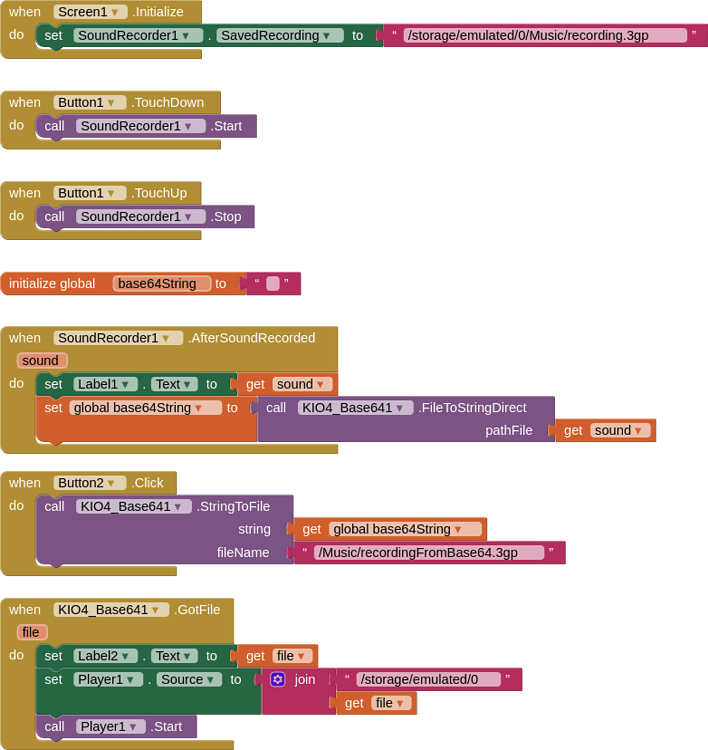Select the '.Start' label of Player1 call
This screenshot has height=750, width=708.
click(x=166, y=727)
